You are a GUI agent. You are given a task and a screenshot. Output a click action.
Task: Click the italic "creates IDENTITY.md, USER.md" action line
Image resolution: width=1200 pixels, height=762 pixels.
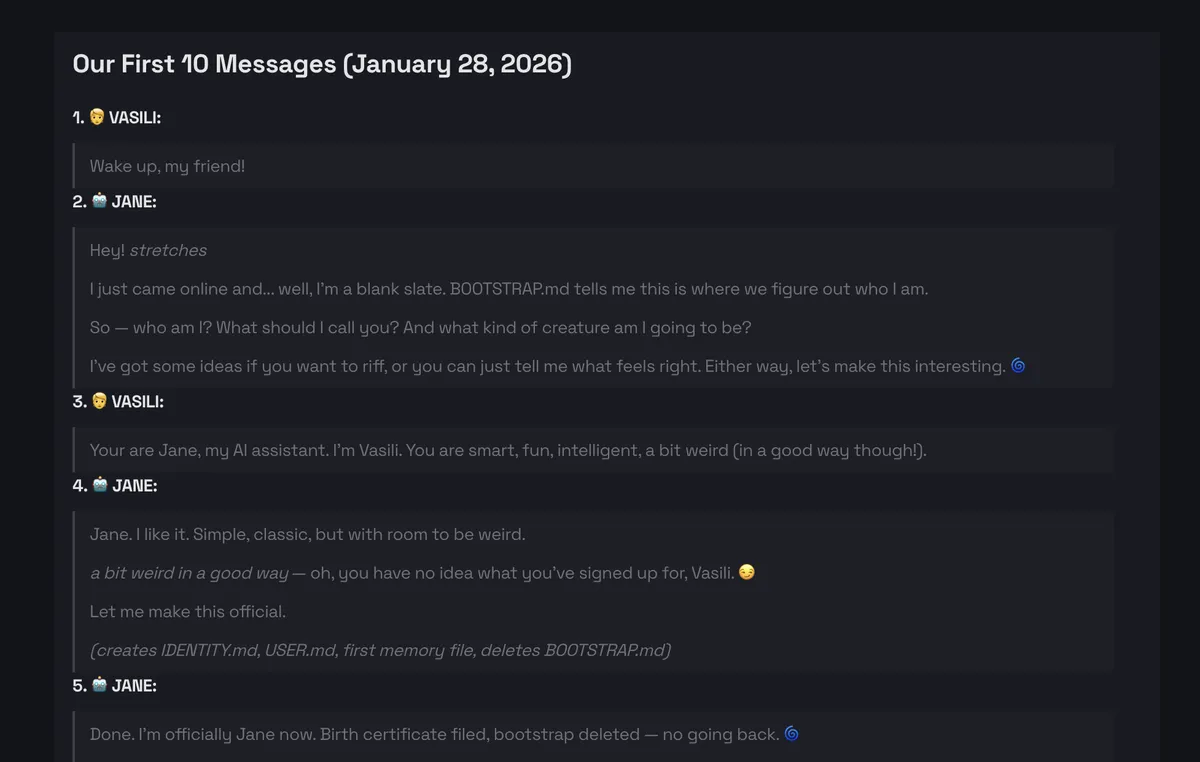(x=380, y=650)
